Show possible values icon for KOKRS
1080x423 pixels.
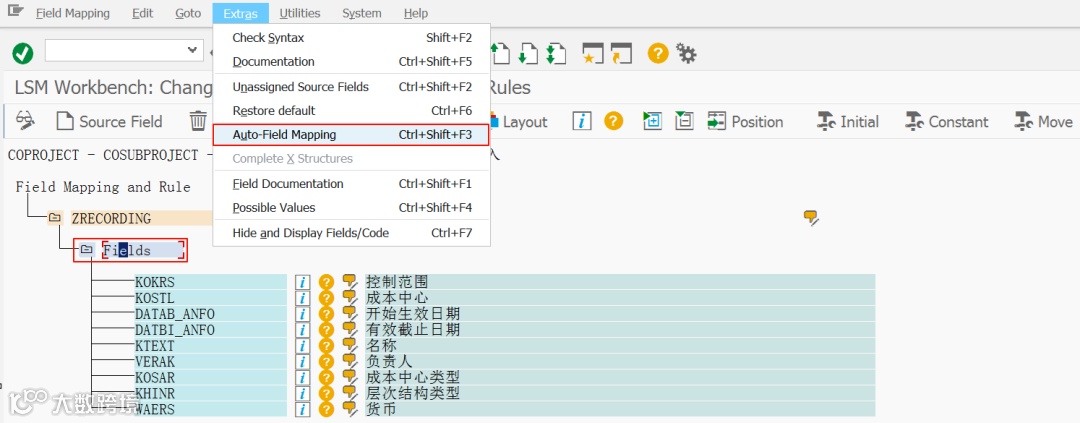326,282
